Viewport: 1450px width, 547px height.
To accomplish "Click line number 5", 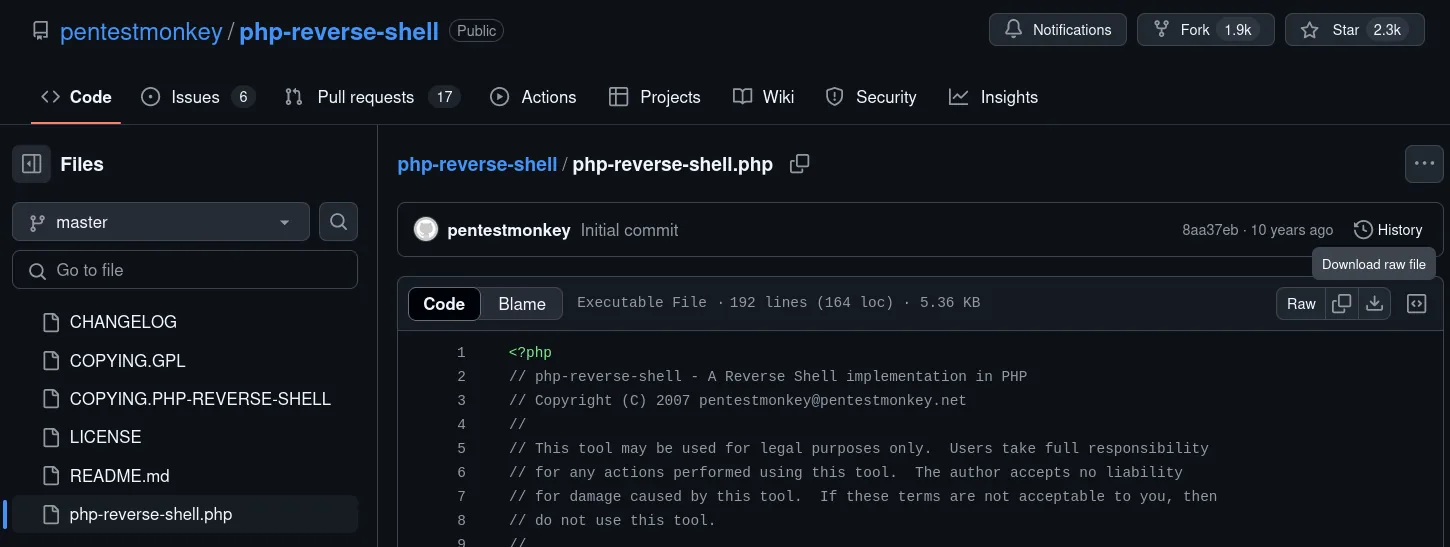I will (461, 448).
